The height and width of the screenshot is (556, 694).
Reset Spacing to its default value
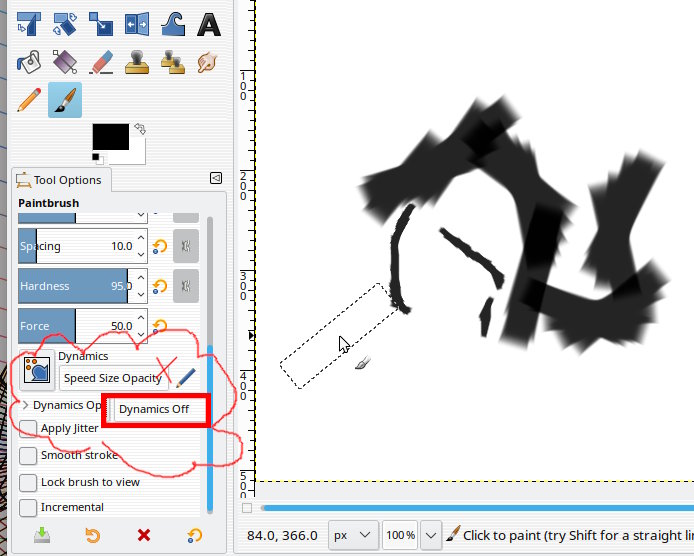(x=159, y=246)
